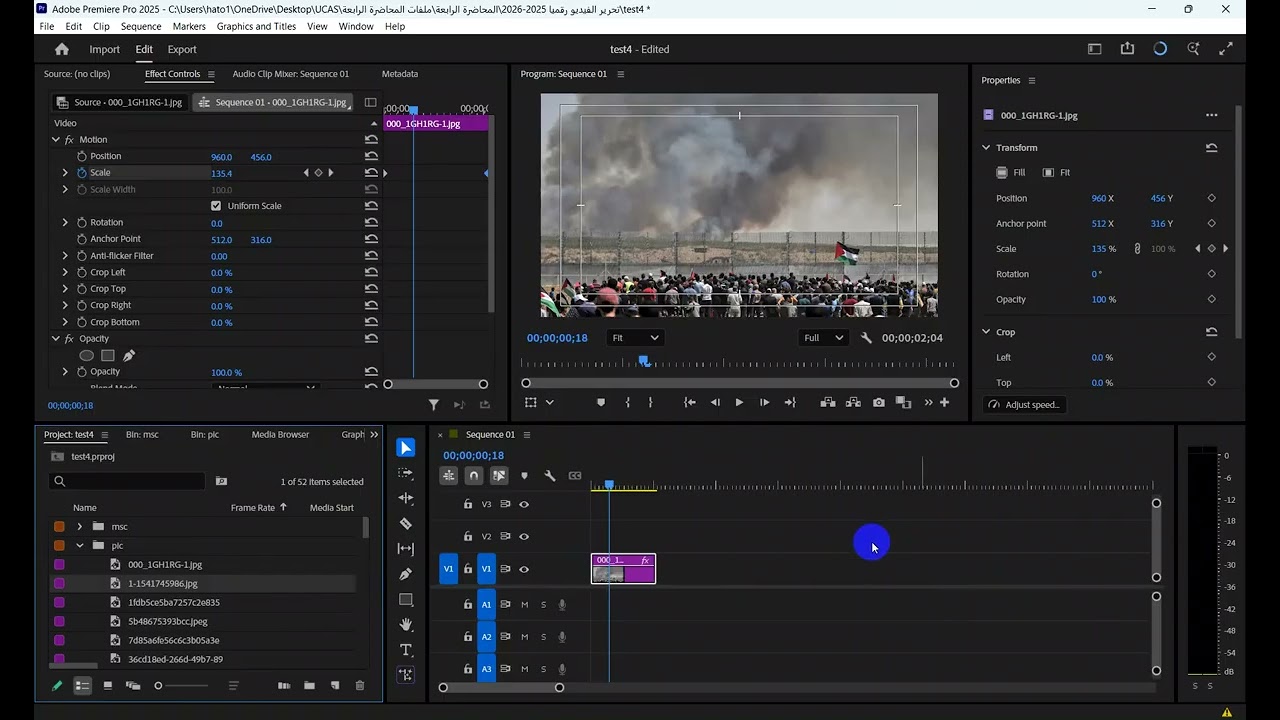The height and width of the screenshot is (720, 1280).
Task: Select the Hand tool in the toolbar
Action: pos(405,624)
